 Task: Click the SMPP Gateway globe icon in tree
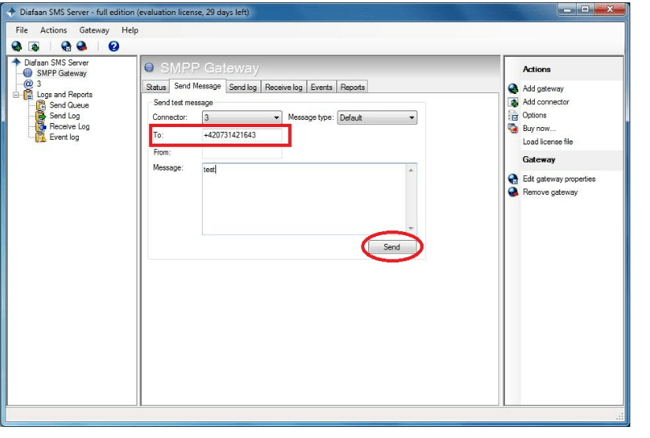(x=28, y=73)
